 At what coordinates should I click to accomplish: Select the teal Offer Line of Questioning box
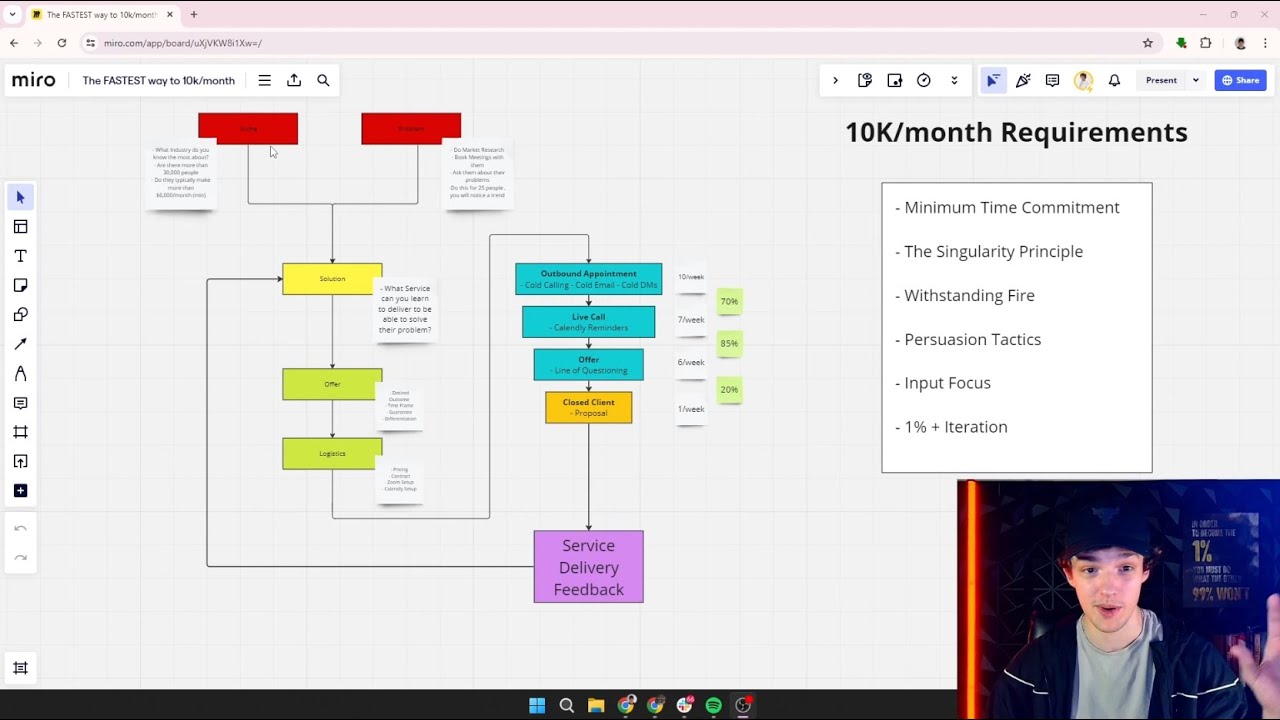588,364
